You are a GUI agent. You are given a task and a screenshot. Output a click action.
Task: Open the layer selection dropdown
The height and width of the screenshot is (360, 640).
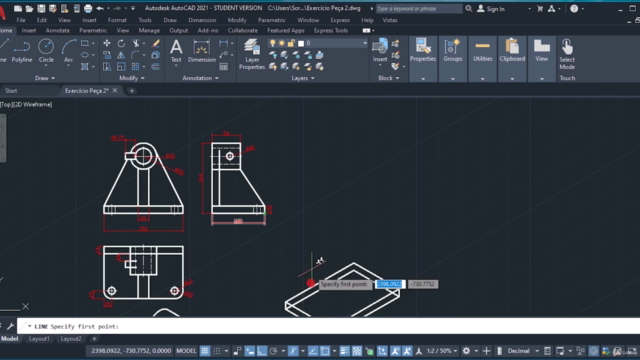364,43
